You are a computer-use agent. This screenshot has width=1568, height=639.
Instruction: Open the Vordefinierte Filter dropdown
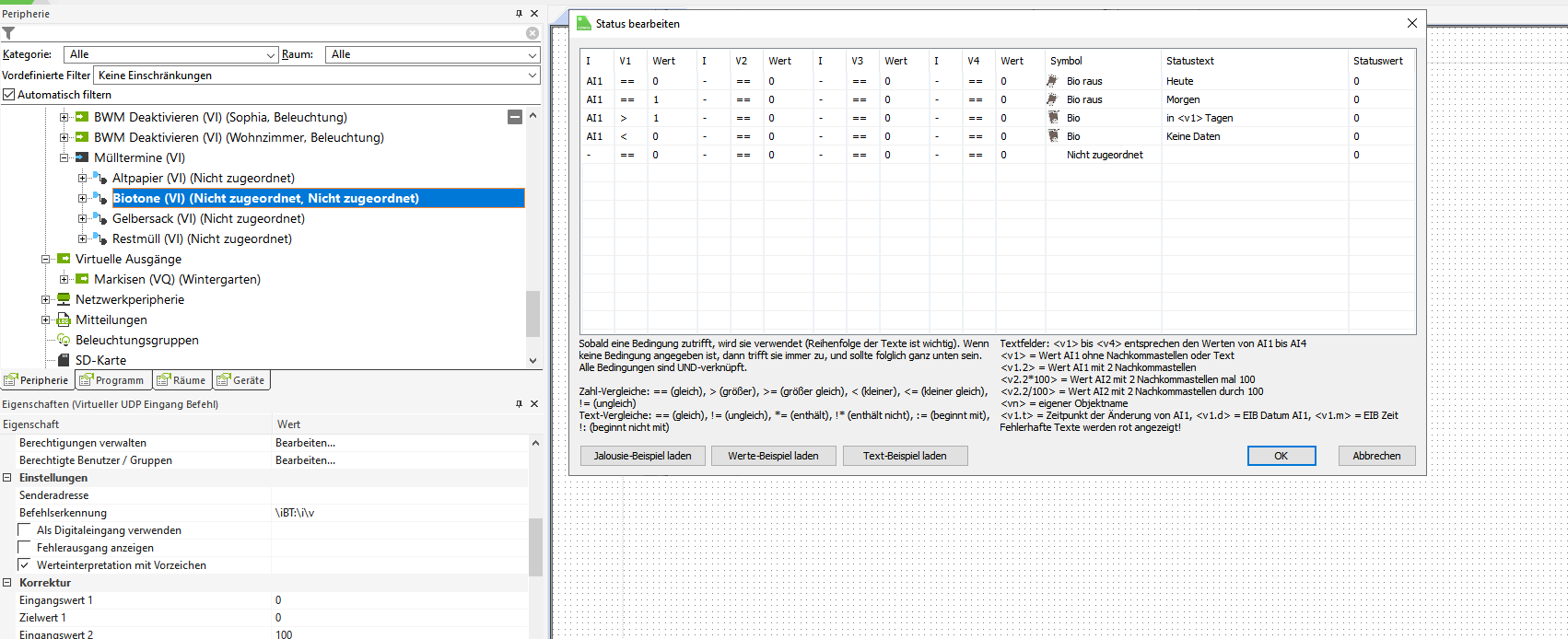[x=532, y=76]
